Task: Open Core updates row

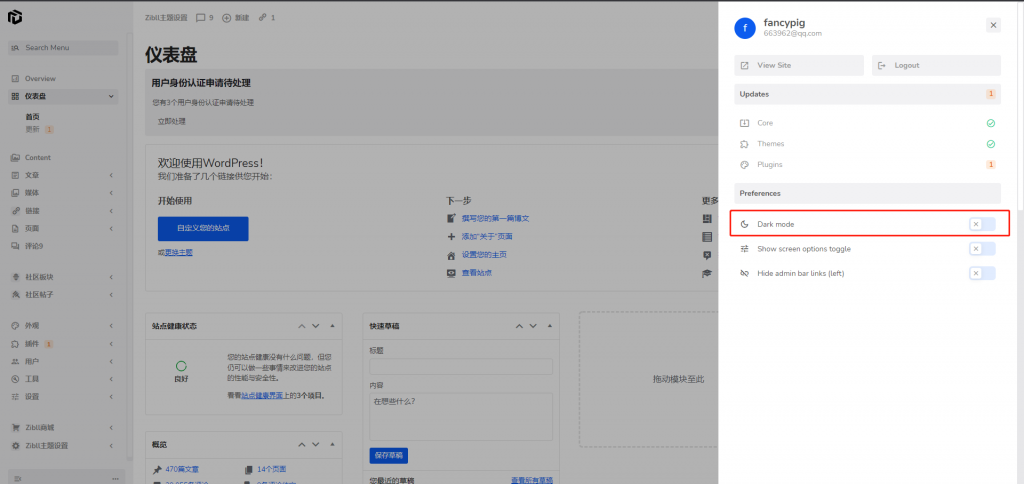Action: coord(867,123)
